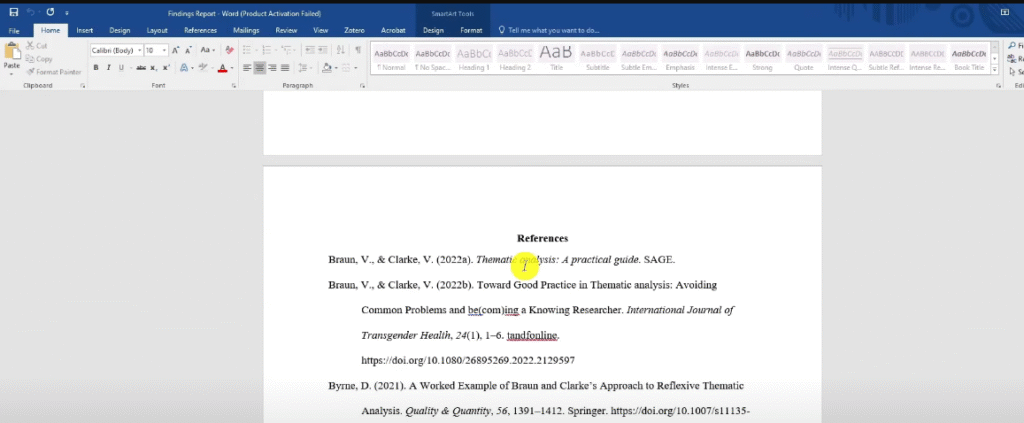Copy the selected text
The width and height of the screenshot is (1024, 423).
pos(39,59)
